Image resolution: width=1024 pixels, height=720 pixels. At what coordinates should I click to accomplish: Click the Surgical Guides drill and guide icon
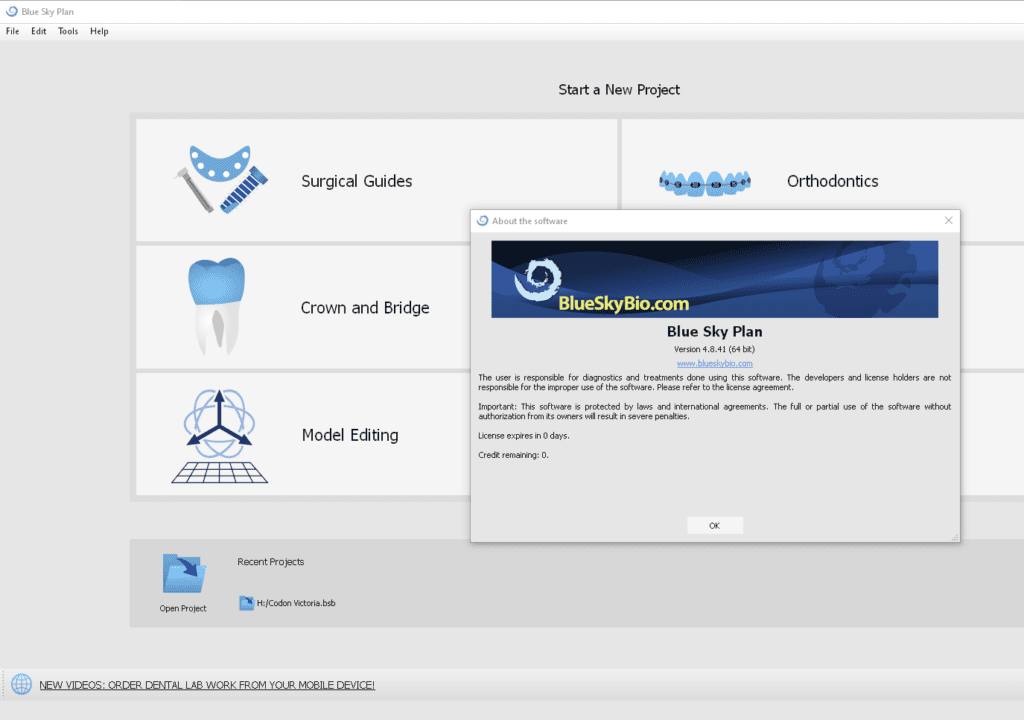216,180
